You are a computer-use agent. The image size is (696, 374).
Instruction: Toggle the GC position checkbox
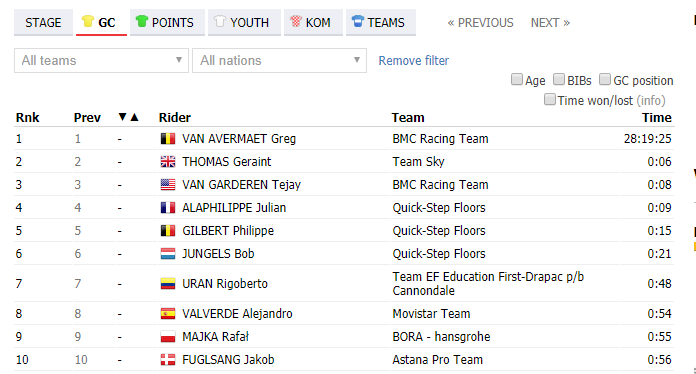click(x=605, y=79)
